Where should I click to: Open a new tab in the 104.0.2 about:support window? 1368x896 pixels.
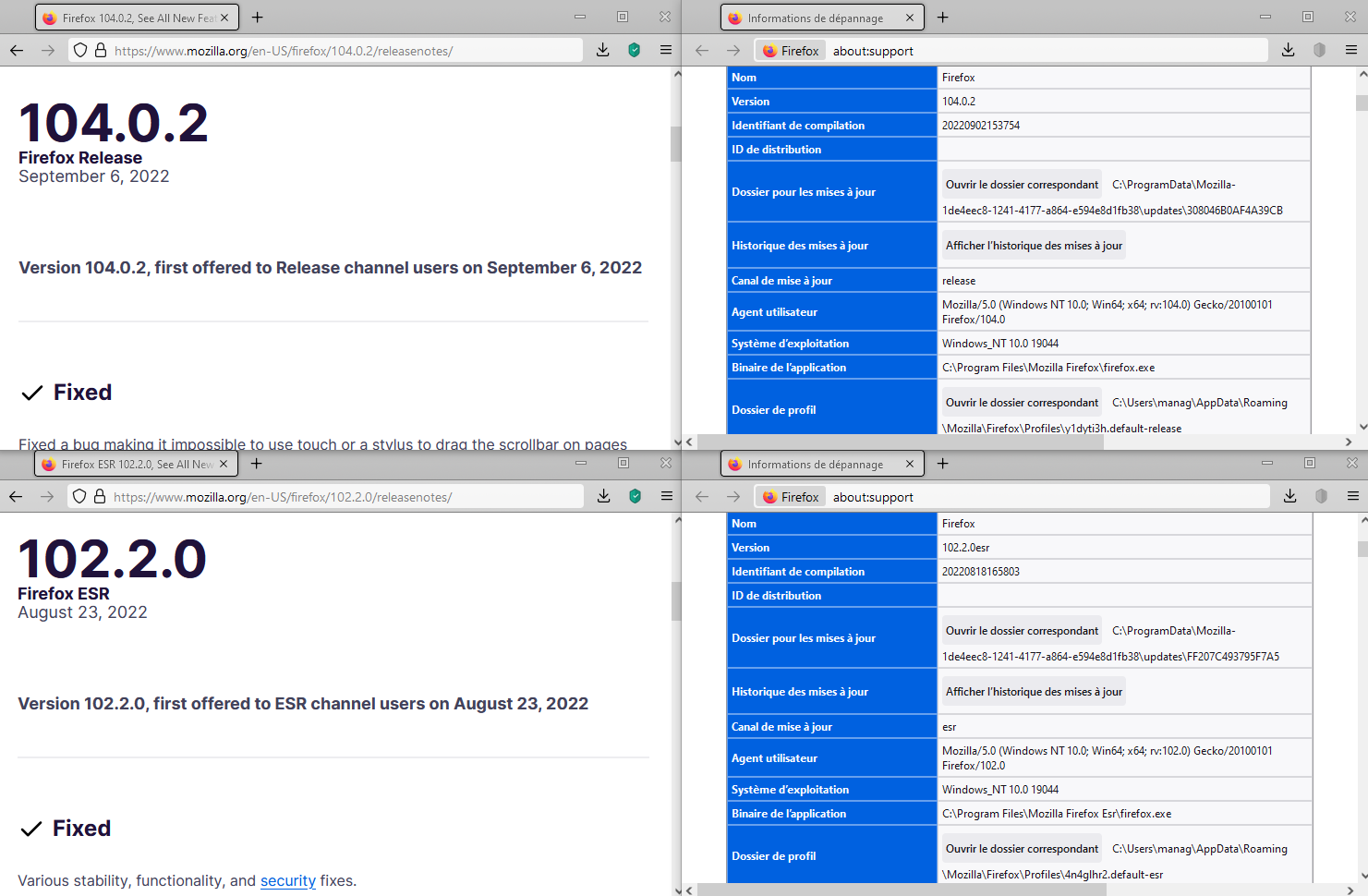pos(943,18)
